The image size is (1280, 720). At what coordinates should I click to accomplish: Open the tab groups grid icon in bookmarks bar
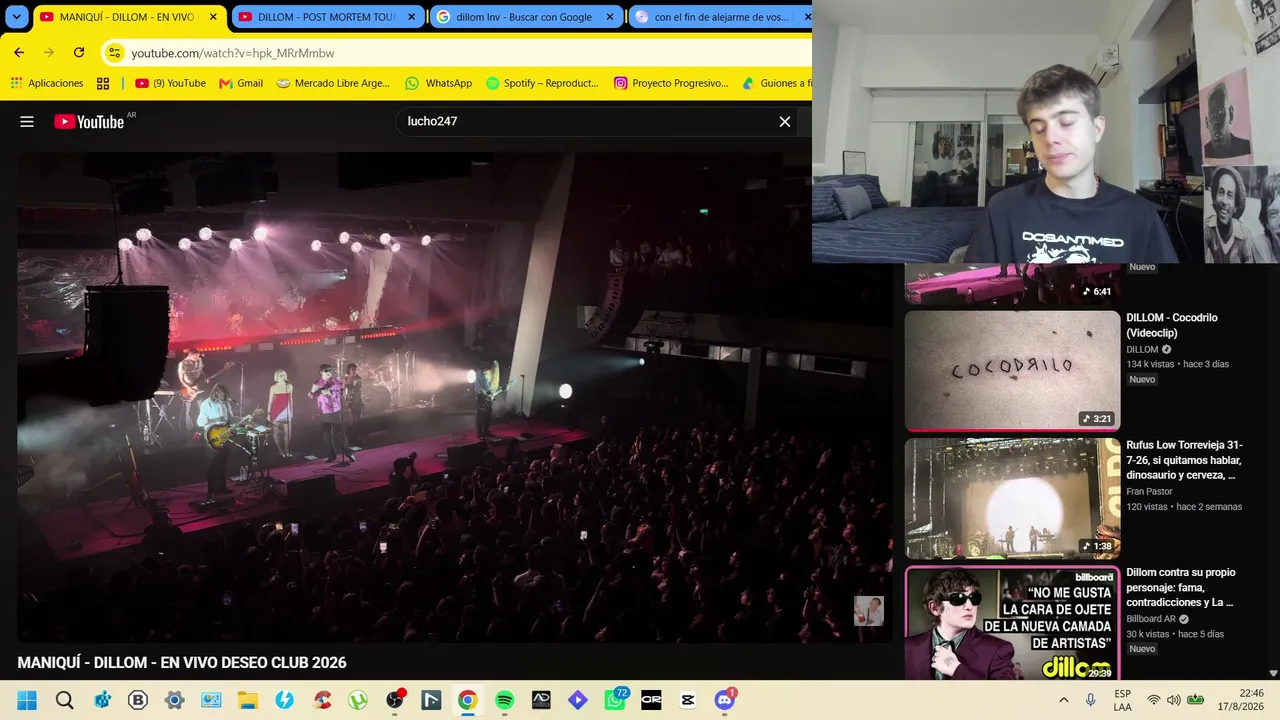coord(103,83)
